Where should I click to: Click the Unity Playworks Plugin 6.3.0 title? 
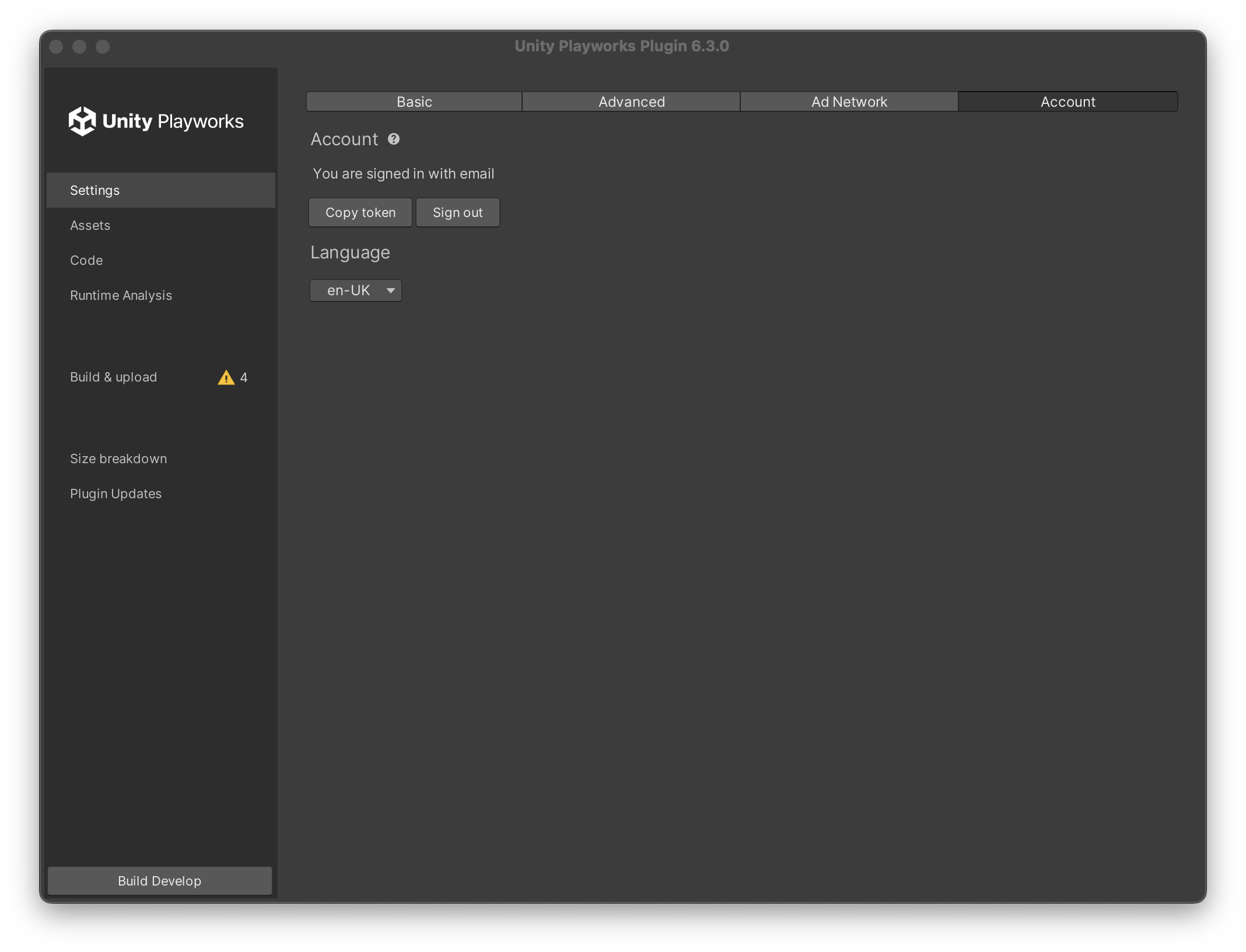tap(622, 46)
